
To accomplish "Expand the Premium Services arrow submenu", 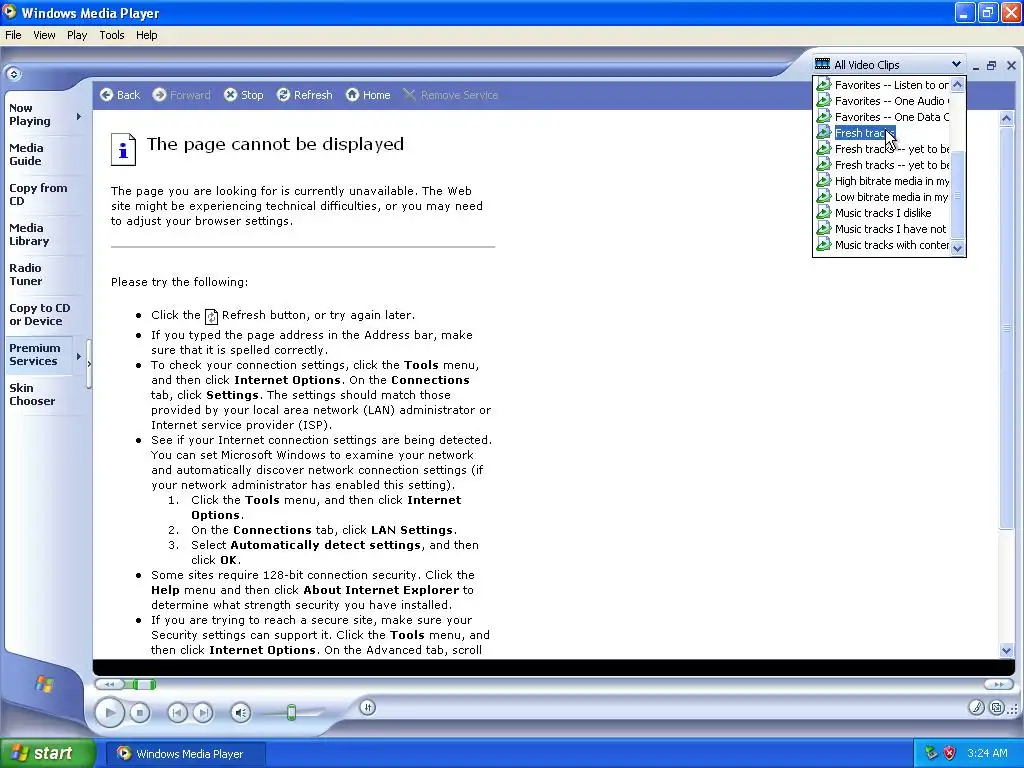I will pyautogui.click(x=79, y=357).
